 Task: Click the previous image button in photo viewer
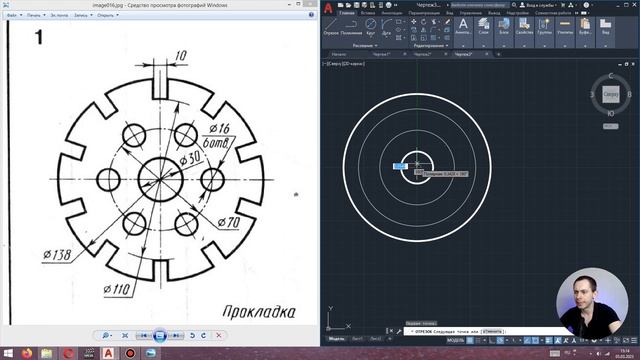(x=144, y=336)
